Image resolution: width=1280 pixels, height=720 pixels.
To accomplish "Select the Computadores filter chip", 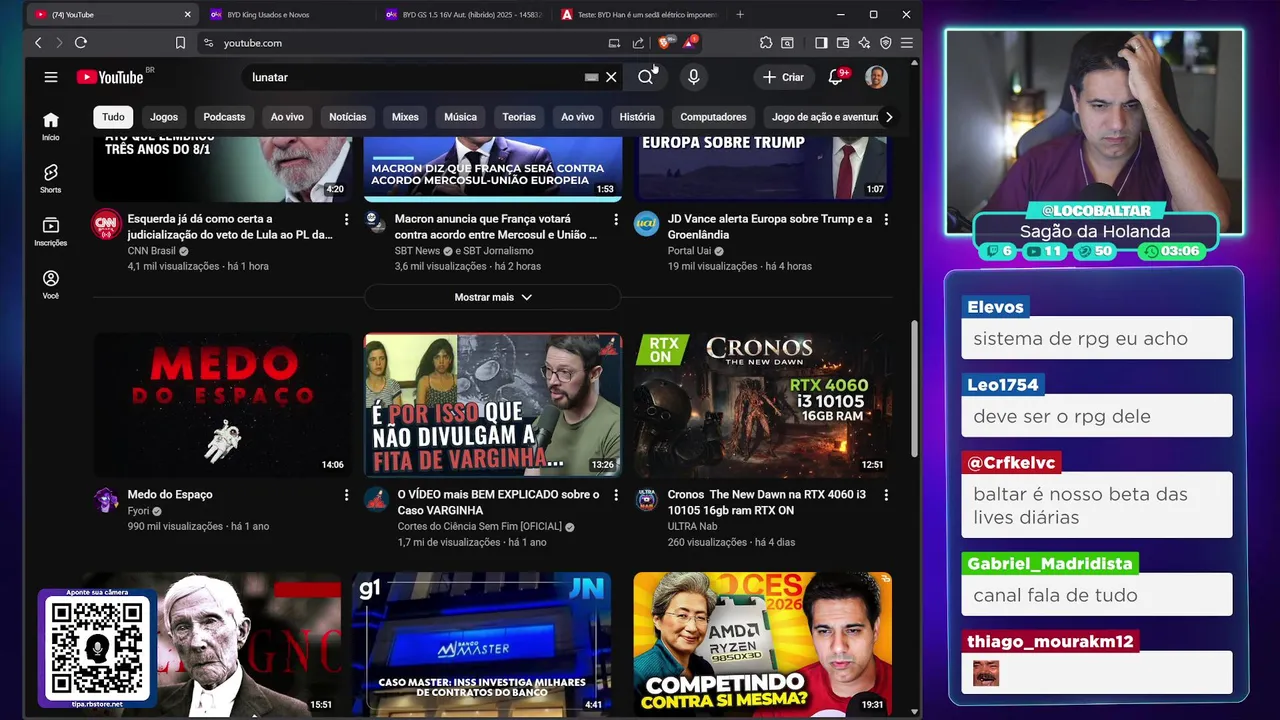I will [x=713, y=117].
